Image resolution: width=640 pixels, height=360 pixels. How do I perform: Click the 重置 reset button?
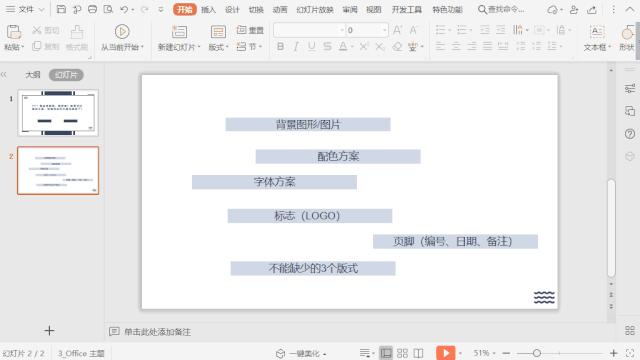(x=250, y=30)
